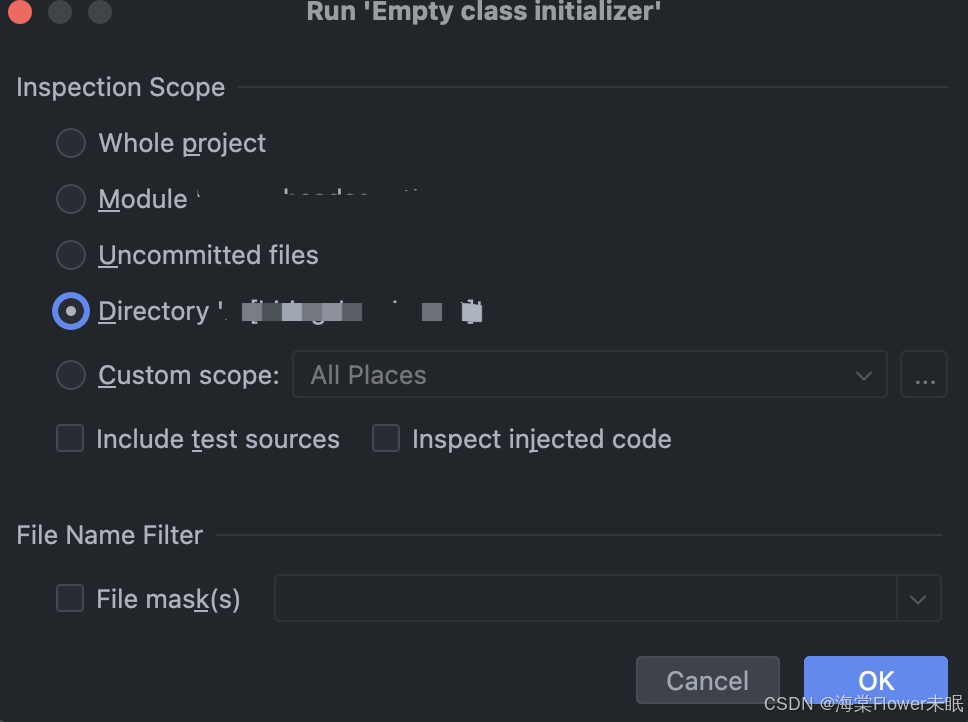Click the gray zoom window button
The width and height of the screenshot is (968, 722).
click(100, 12)
